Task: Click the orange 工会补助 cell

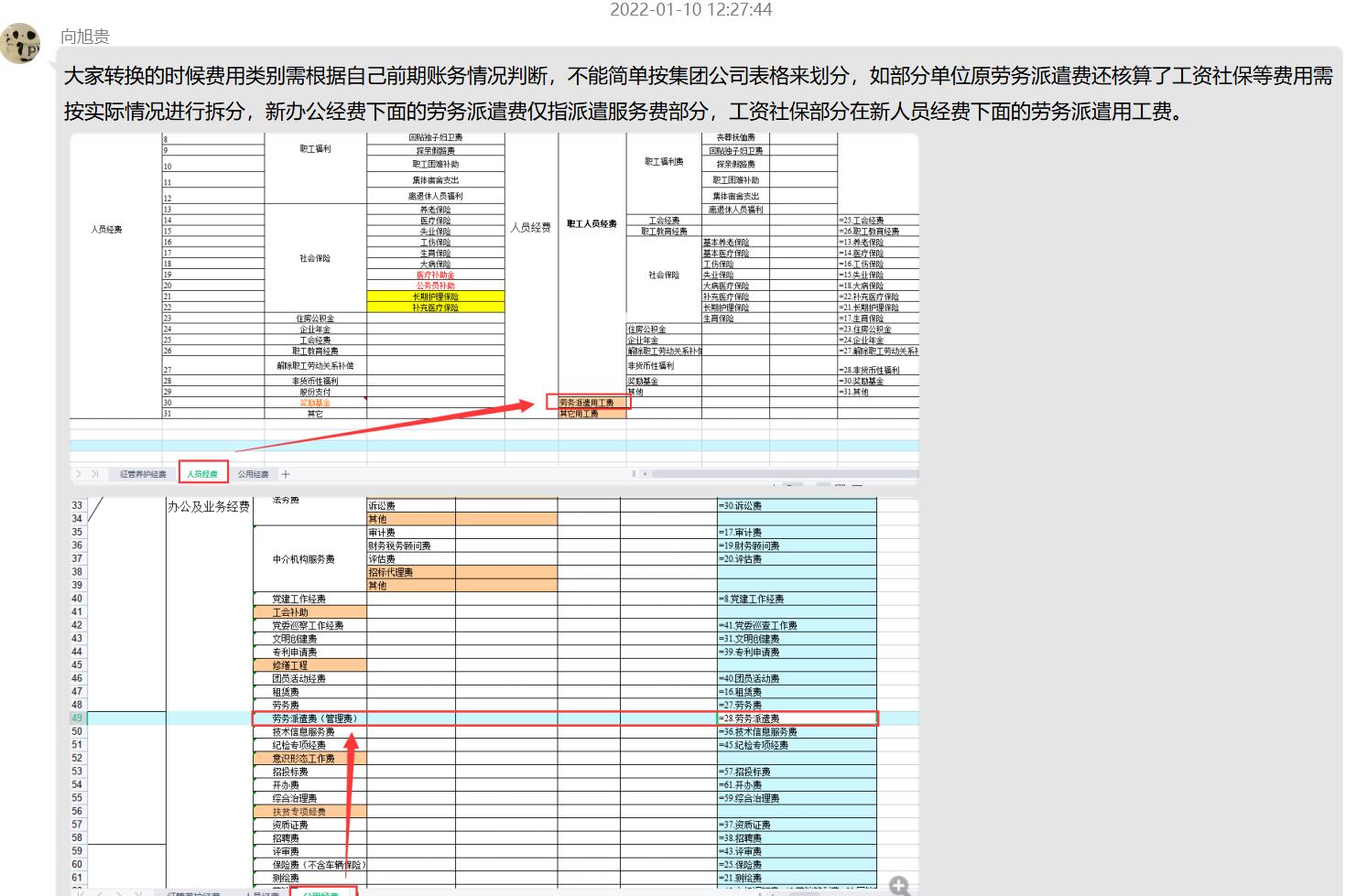Action: click(x=309, y=612)
